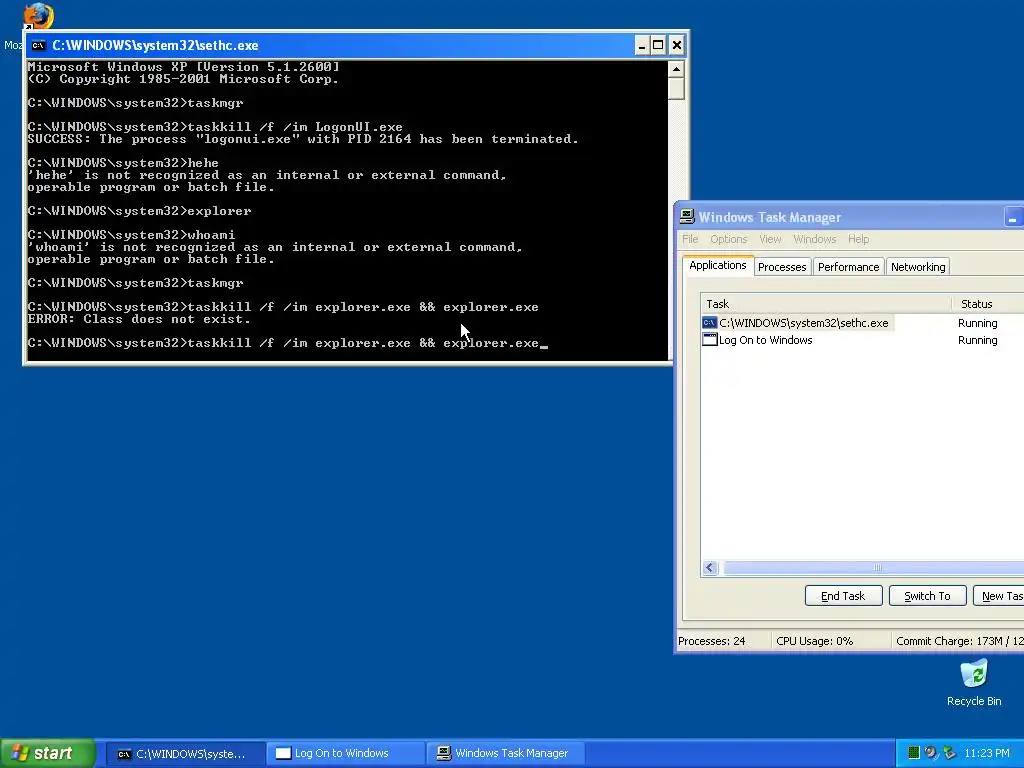Screen dimensions: 1024x768
Task: Sort by the Status column header
Action: (987, 304)
